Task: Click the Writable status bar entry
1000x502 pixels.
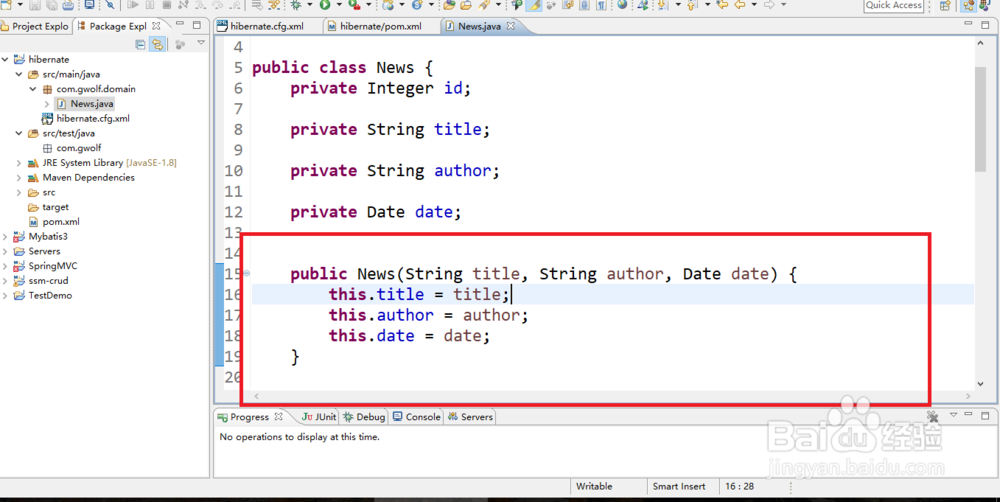Action: click(594, 486)
